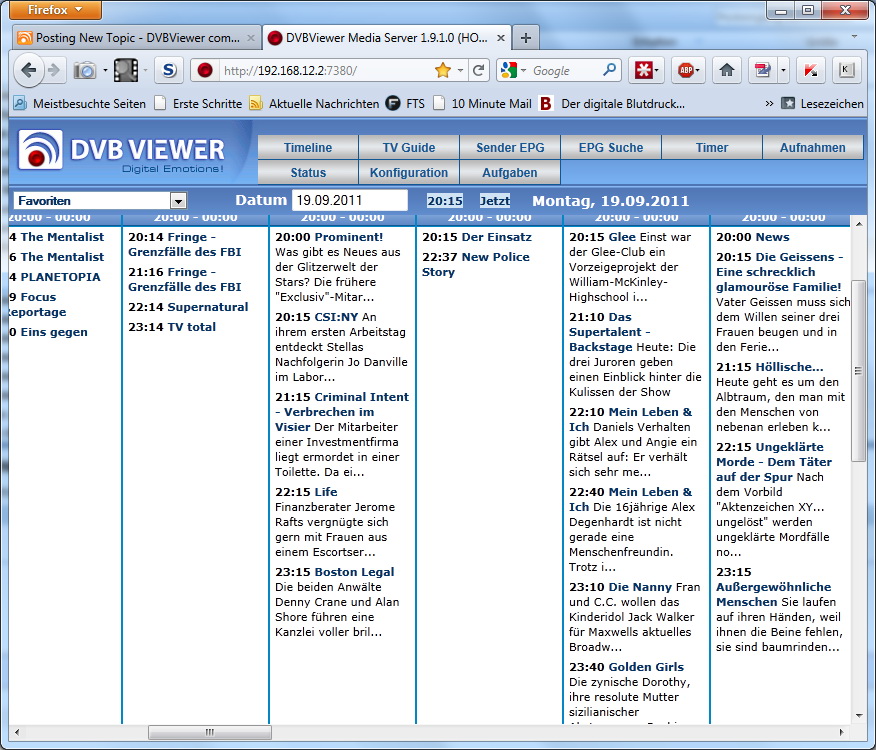
Task: Go forward with the browser forward arrow
Action: 54,70
